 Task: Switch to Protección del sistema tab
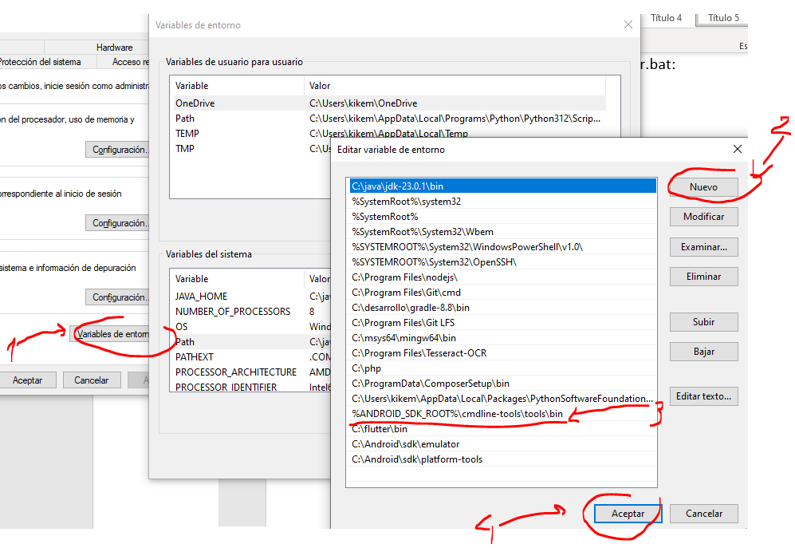(40, 62)
